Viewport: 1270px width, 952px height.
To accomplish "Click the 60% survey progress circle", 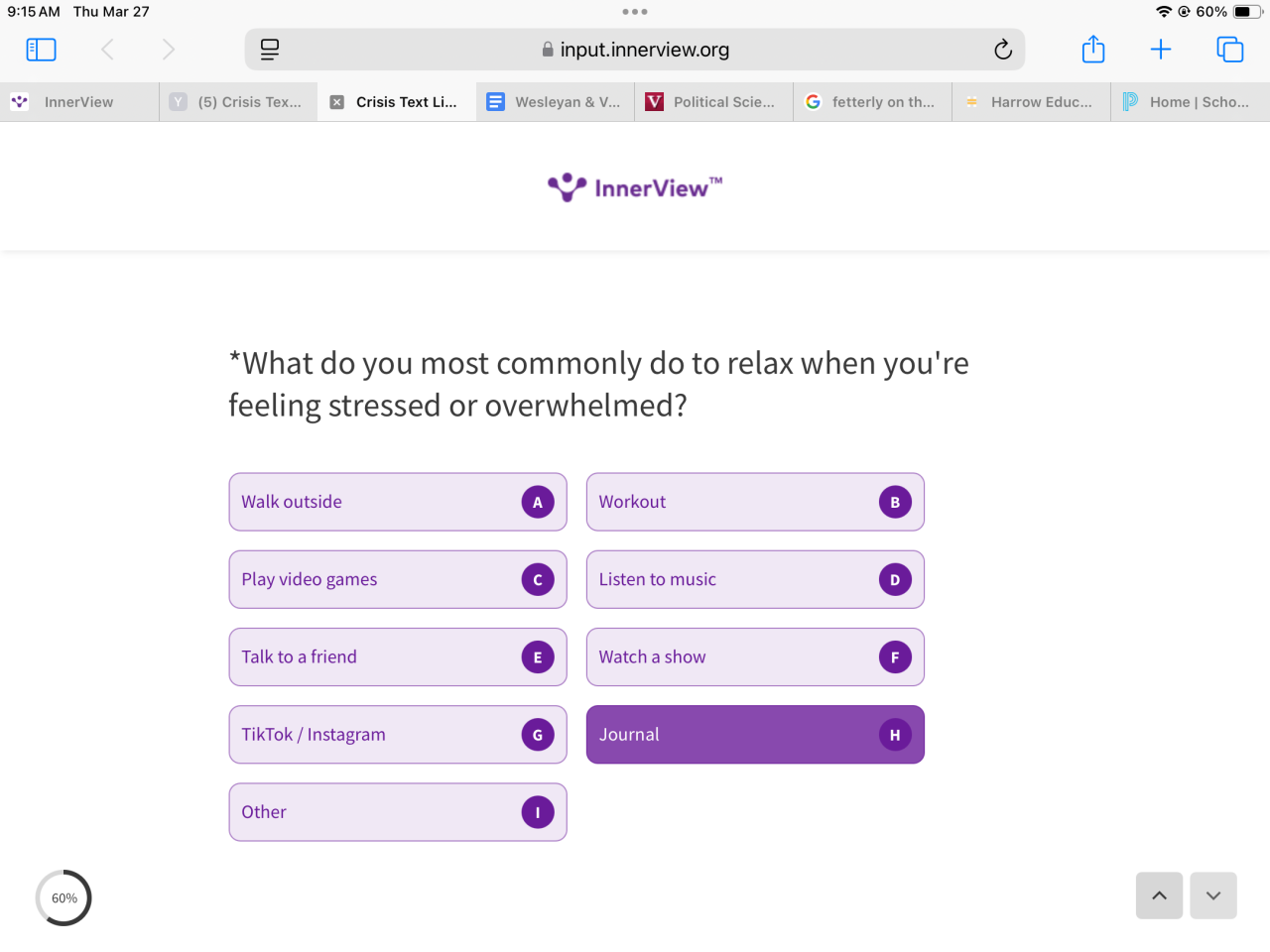I will (63, 898).
